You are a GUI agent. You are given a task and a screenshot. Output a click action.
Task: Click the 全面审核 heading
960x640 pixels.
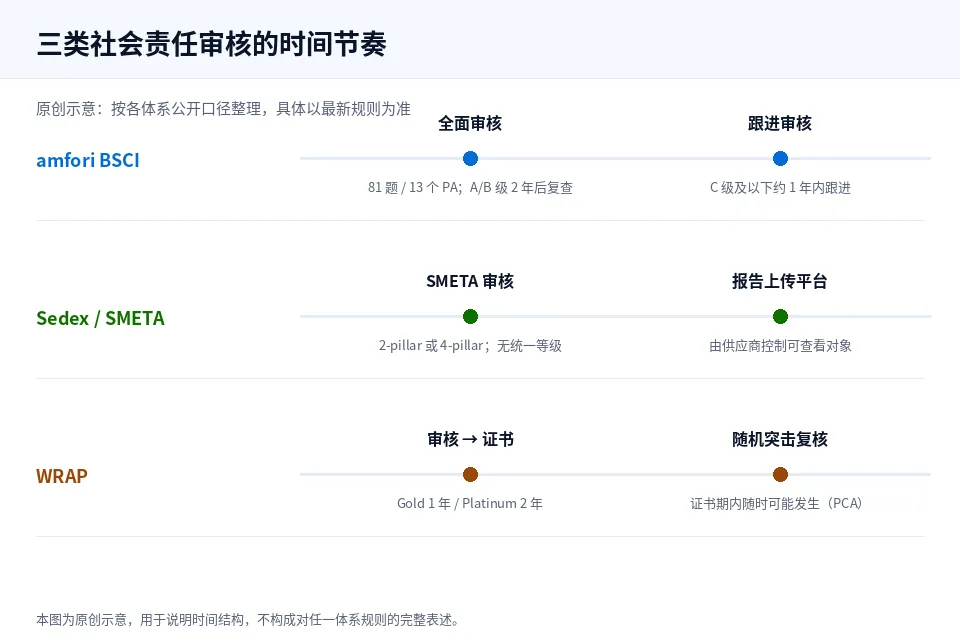tap(470, 123)
